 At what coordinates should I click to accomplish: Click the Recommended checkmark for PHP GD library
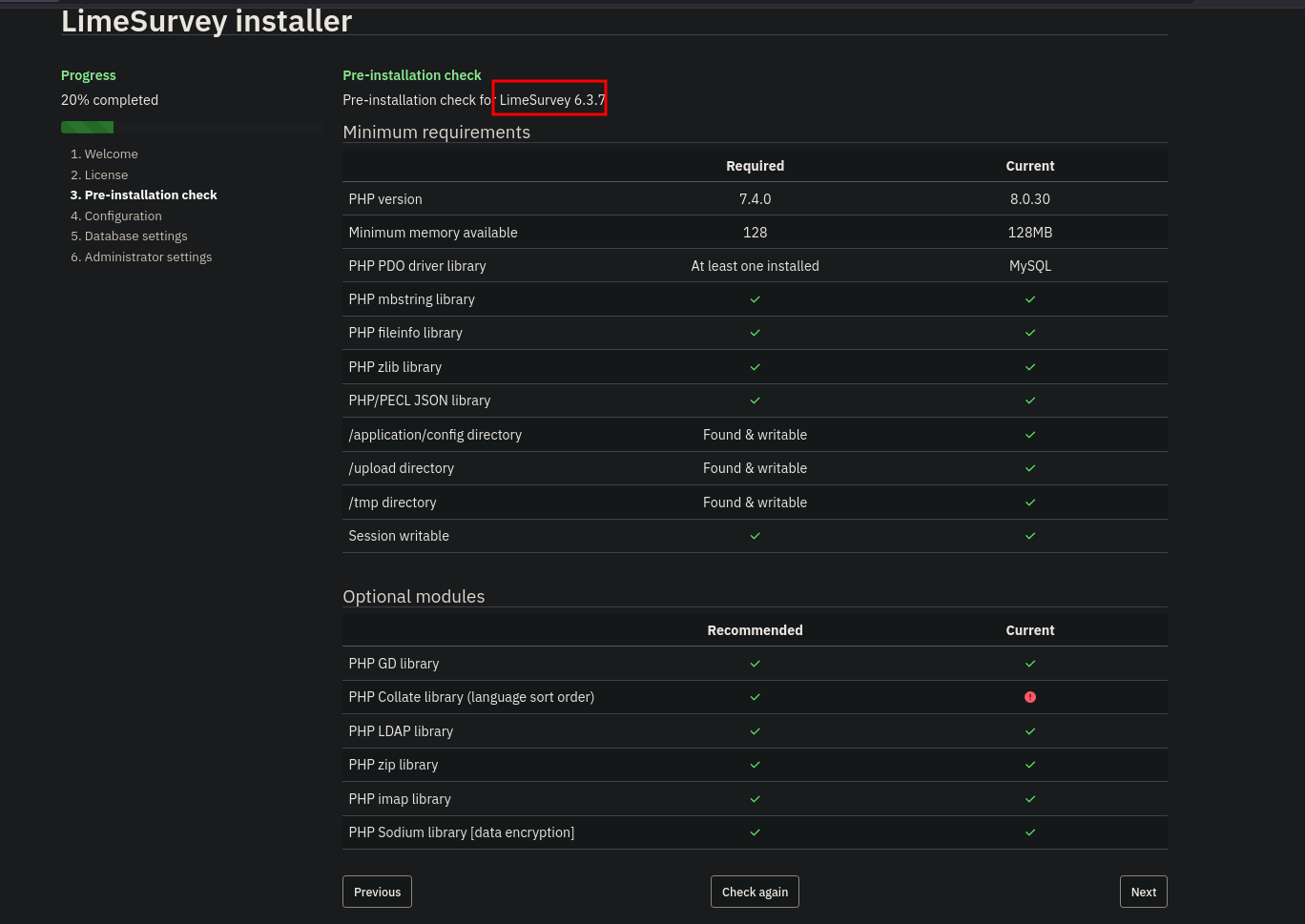tap(755, 664)
